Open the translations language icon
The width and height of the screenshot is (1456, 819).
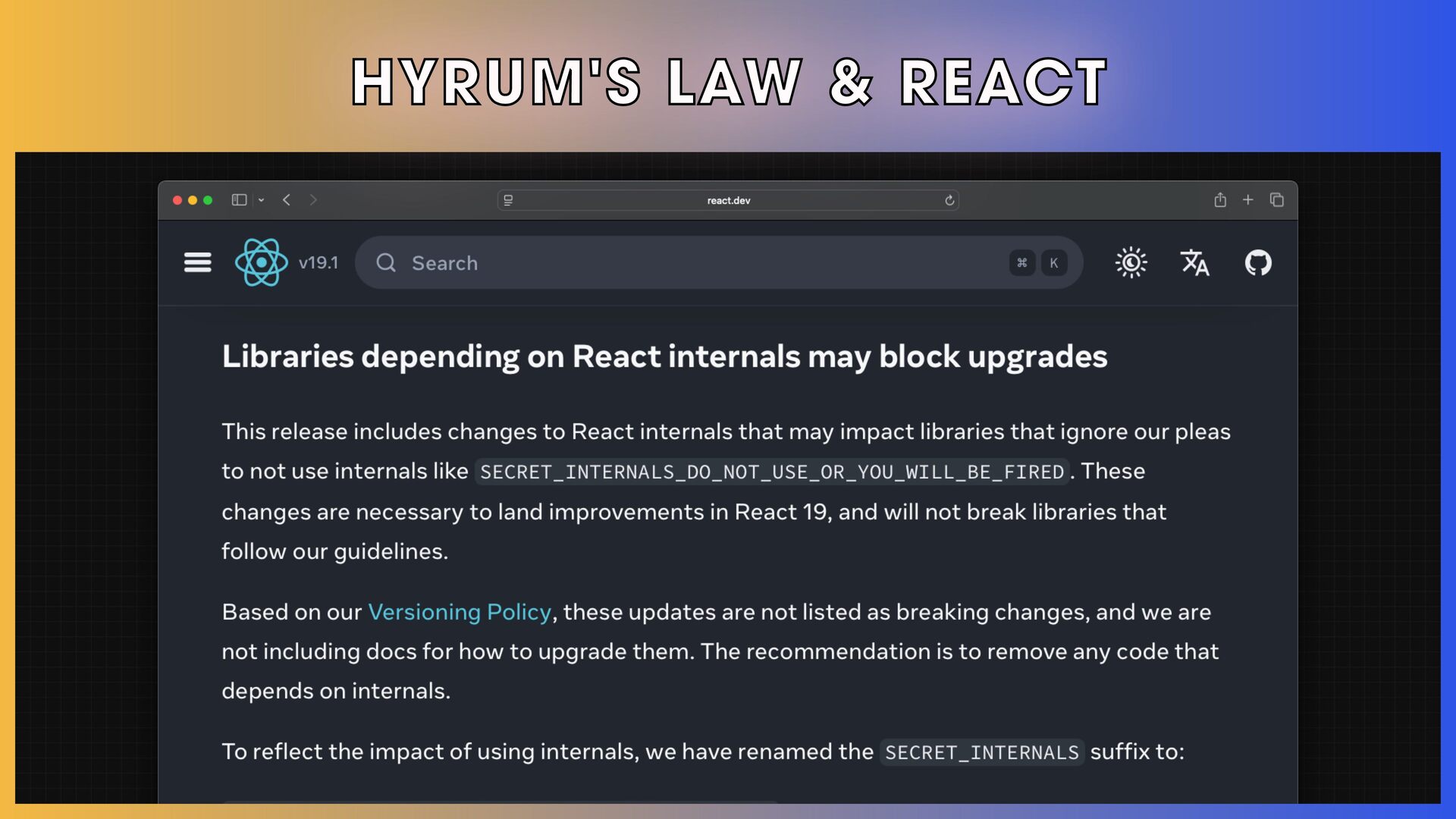[x=1194, y=262]
